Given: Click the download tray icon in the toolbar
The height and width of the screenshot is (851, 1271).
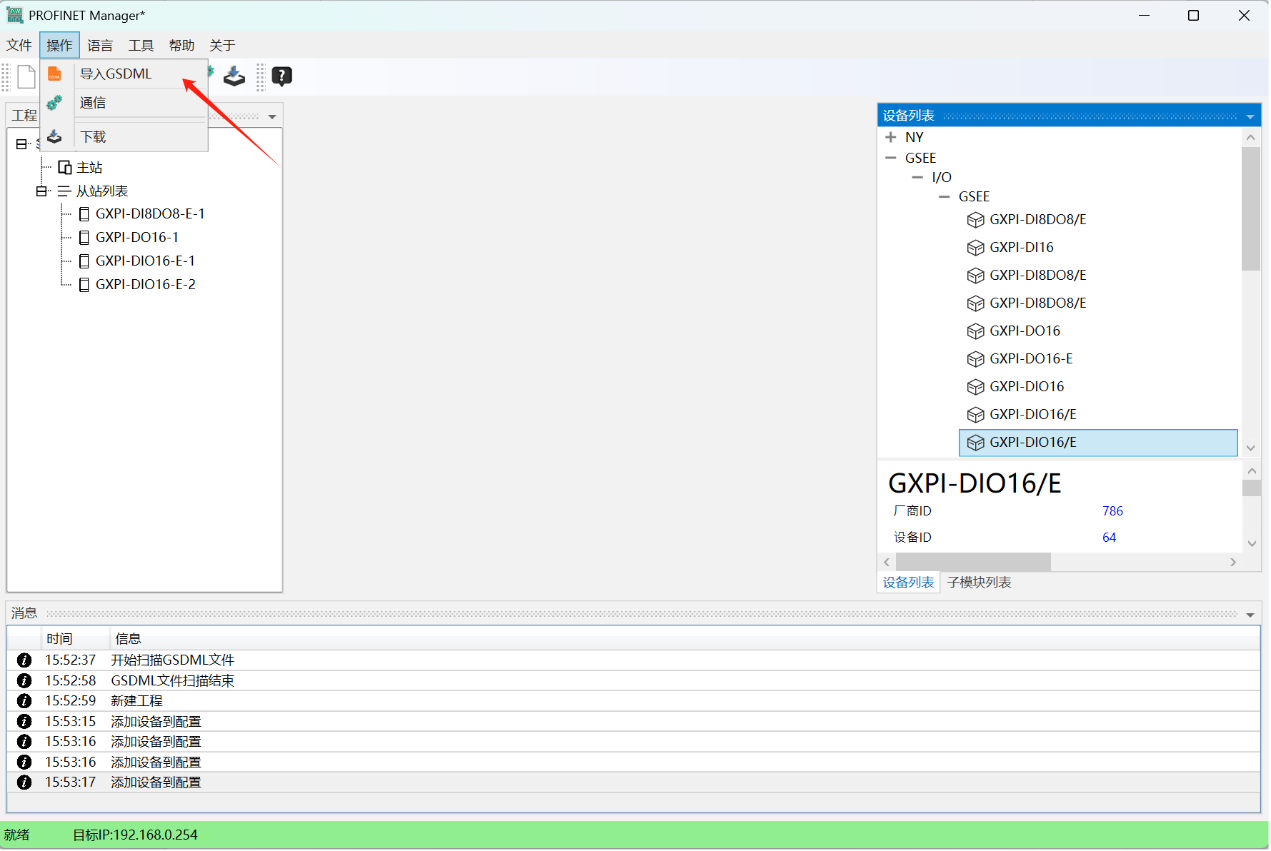Looking at the screenshot, I should (x=234, y=76).
